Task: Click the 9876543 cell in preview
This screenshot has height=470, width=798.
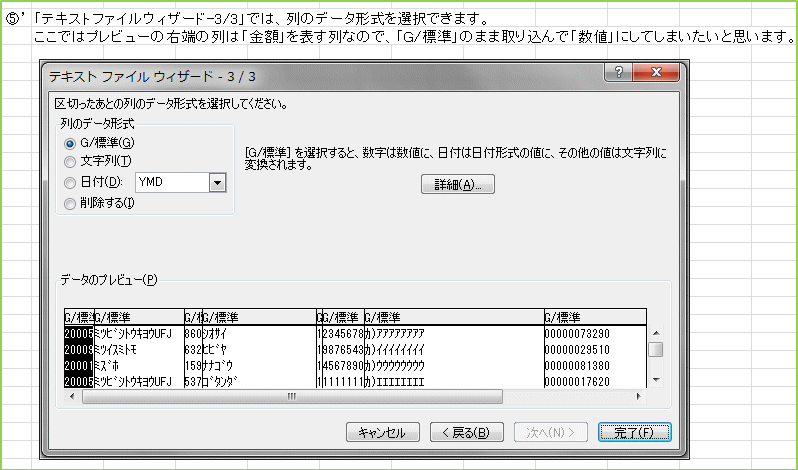Action: tap(343, 350)
